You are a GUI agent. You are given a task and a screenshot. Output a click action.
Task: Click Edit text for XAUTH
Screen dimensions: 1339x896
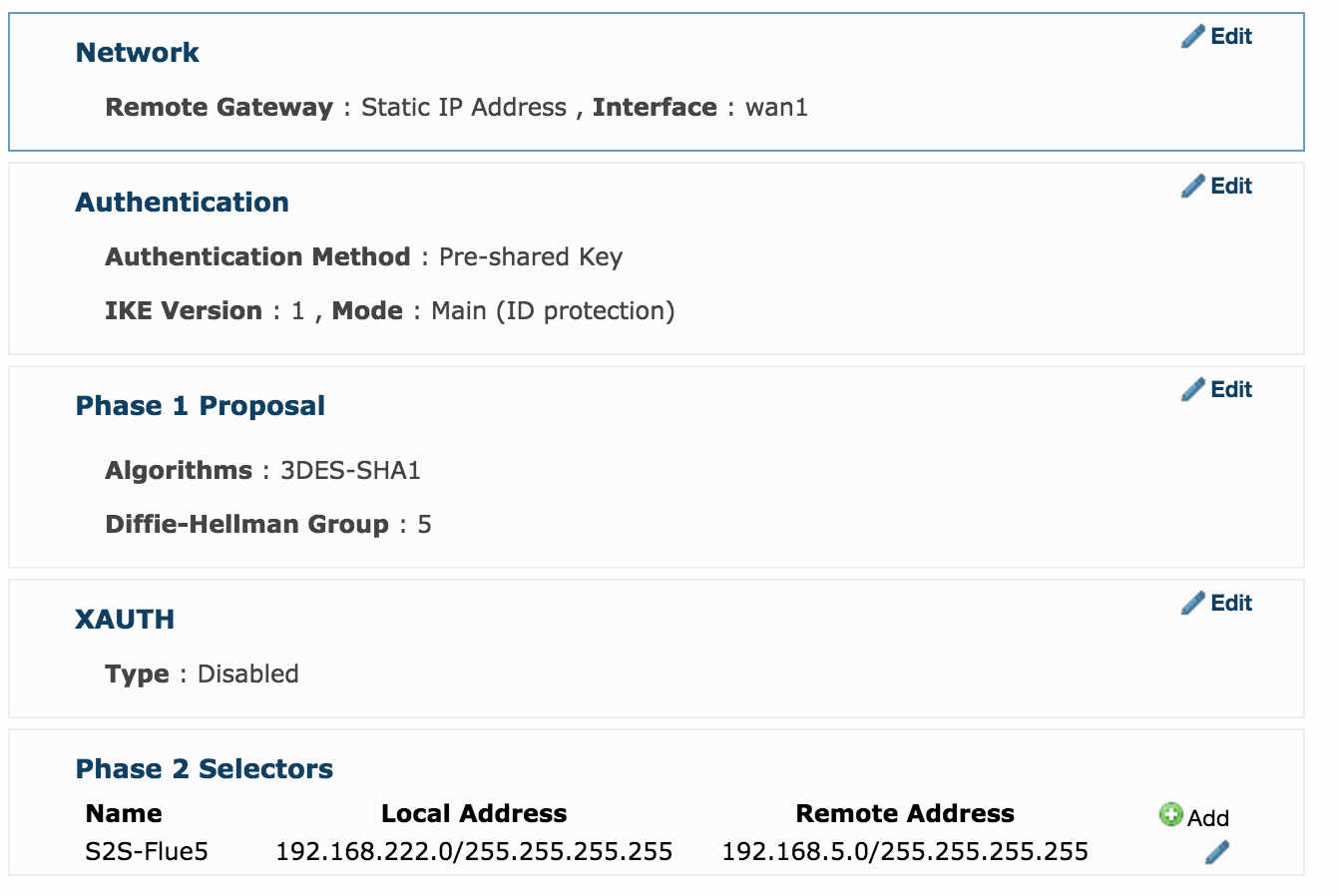tap(1231, 604)
